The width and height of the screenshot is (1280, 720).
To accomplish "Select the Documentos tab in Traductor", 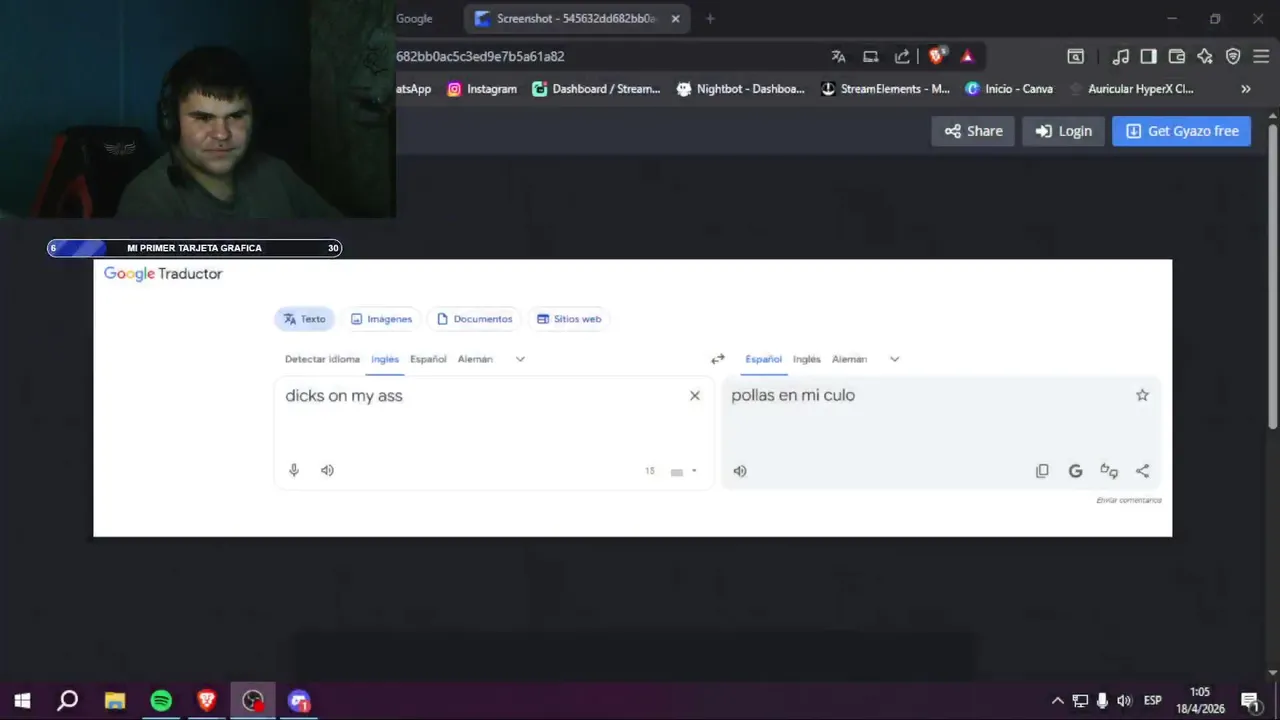I will pyautogui.click(x=474, y=319).
